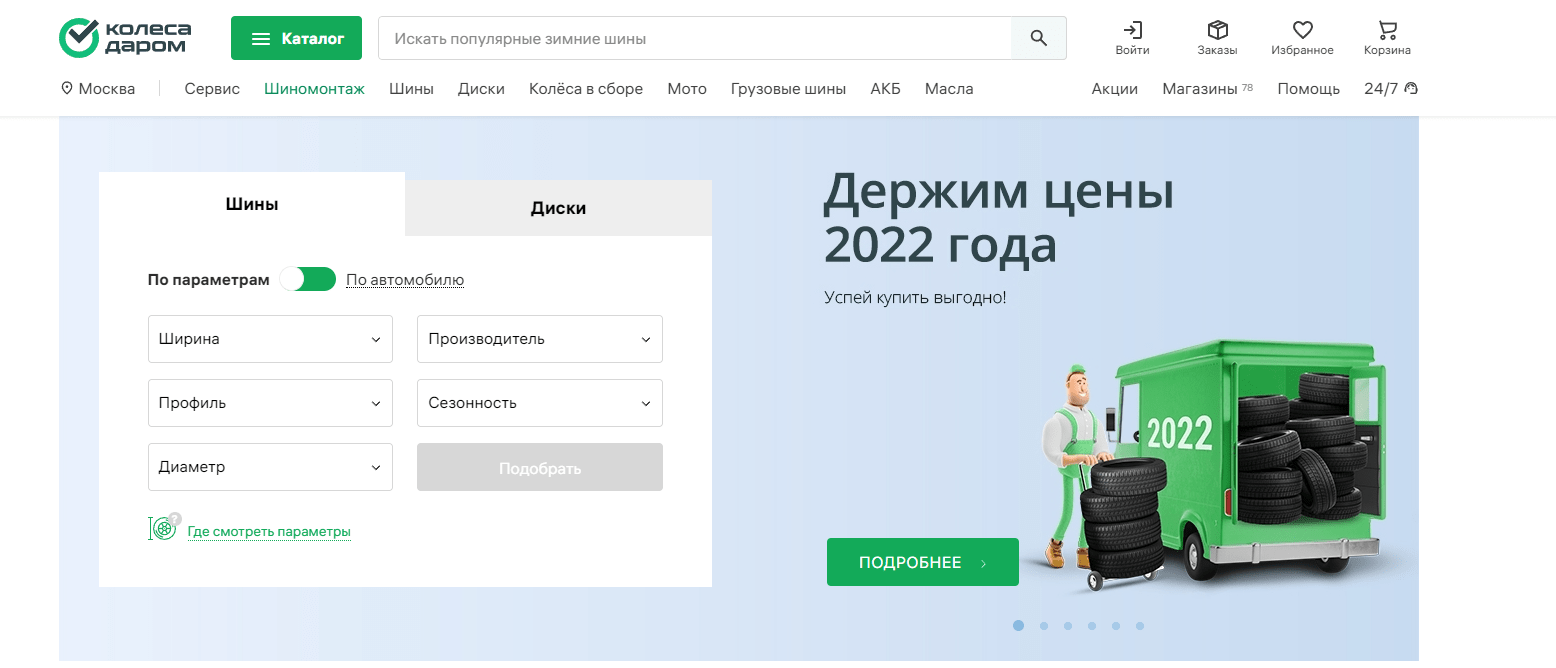Expand the Сезонность dropdown
Viewport: 1556px width, 668px height.
tap(540, 403)
